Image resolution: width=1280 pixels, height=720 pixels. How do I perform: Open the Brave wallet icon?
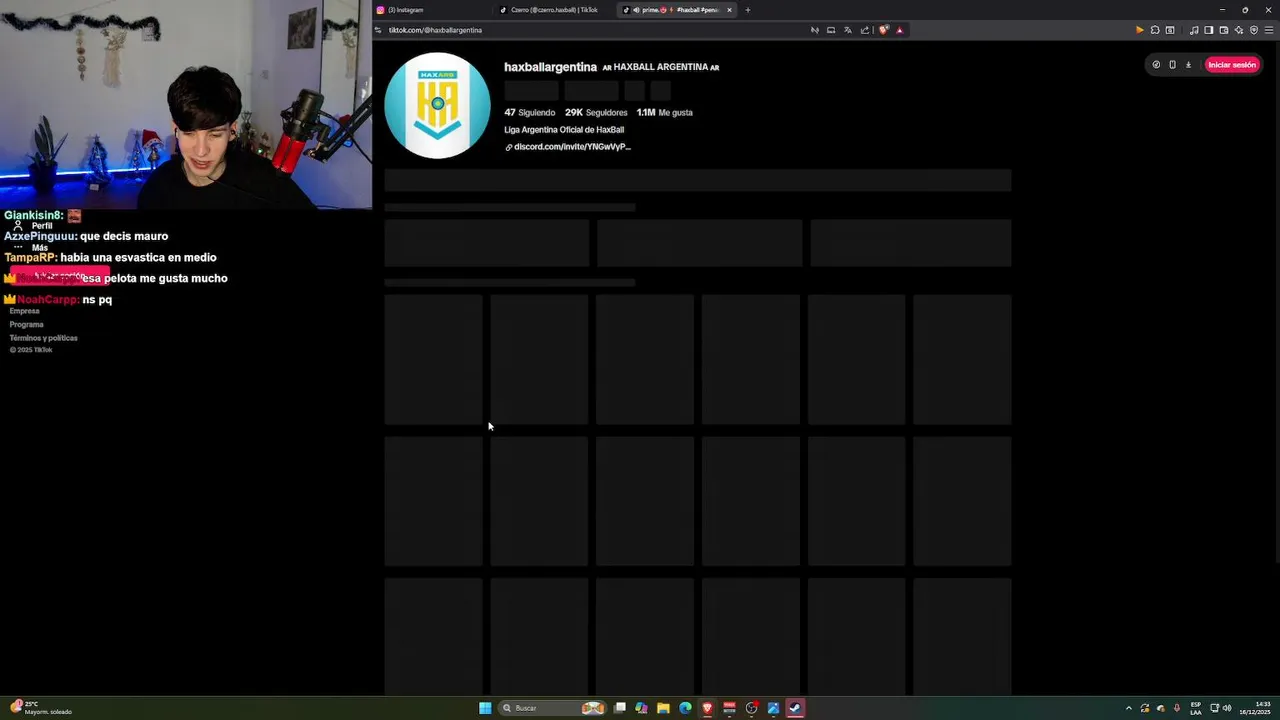pyautogui.click(x=1224, y=30)
